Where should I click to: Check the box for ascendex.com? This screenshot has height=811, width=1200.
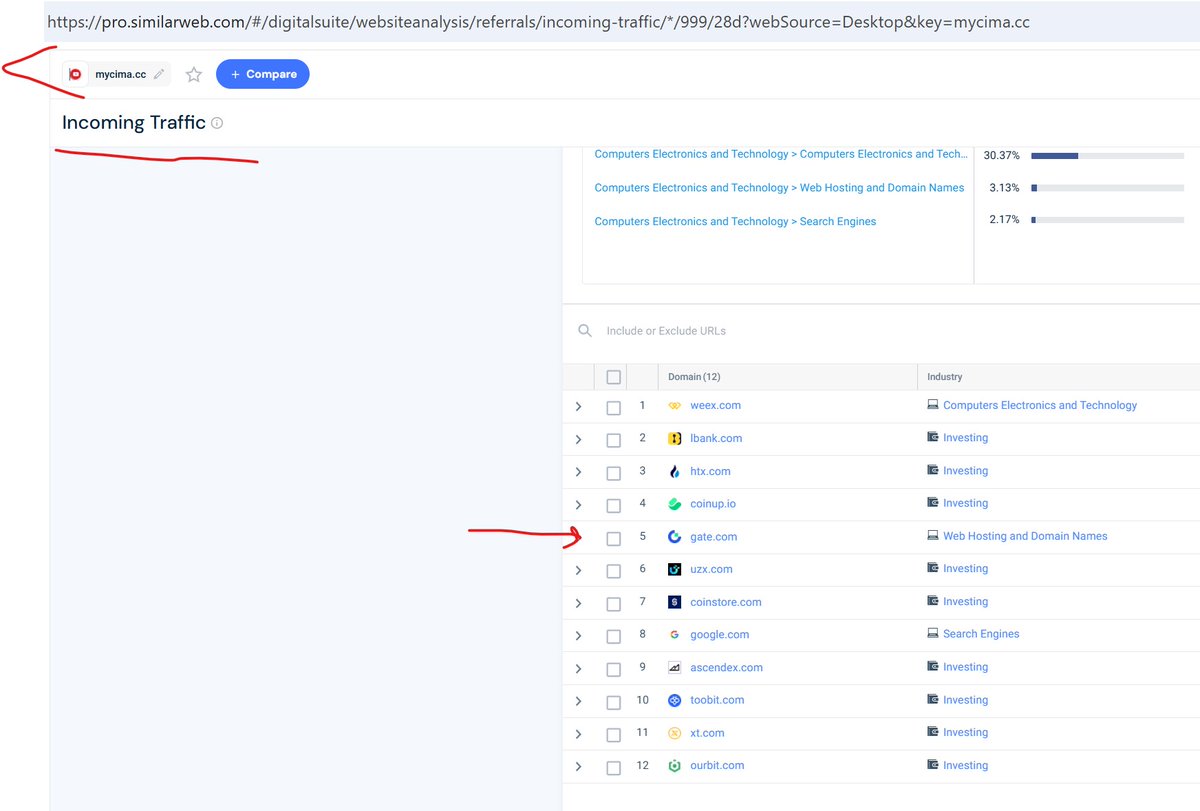614,670
